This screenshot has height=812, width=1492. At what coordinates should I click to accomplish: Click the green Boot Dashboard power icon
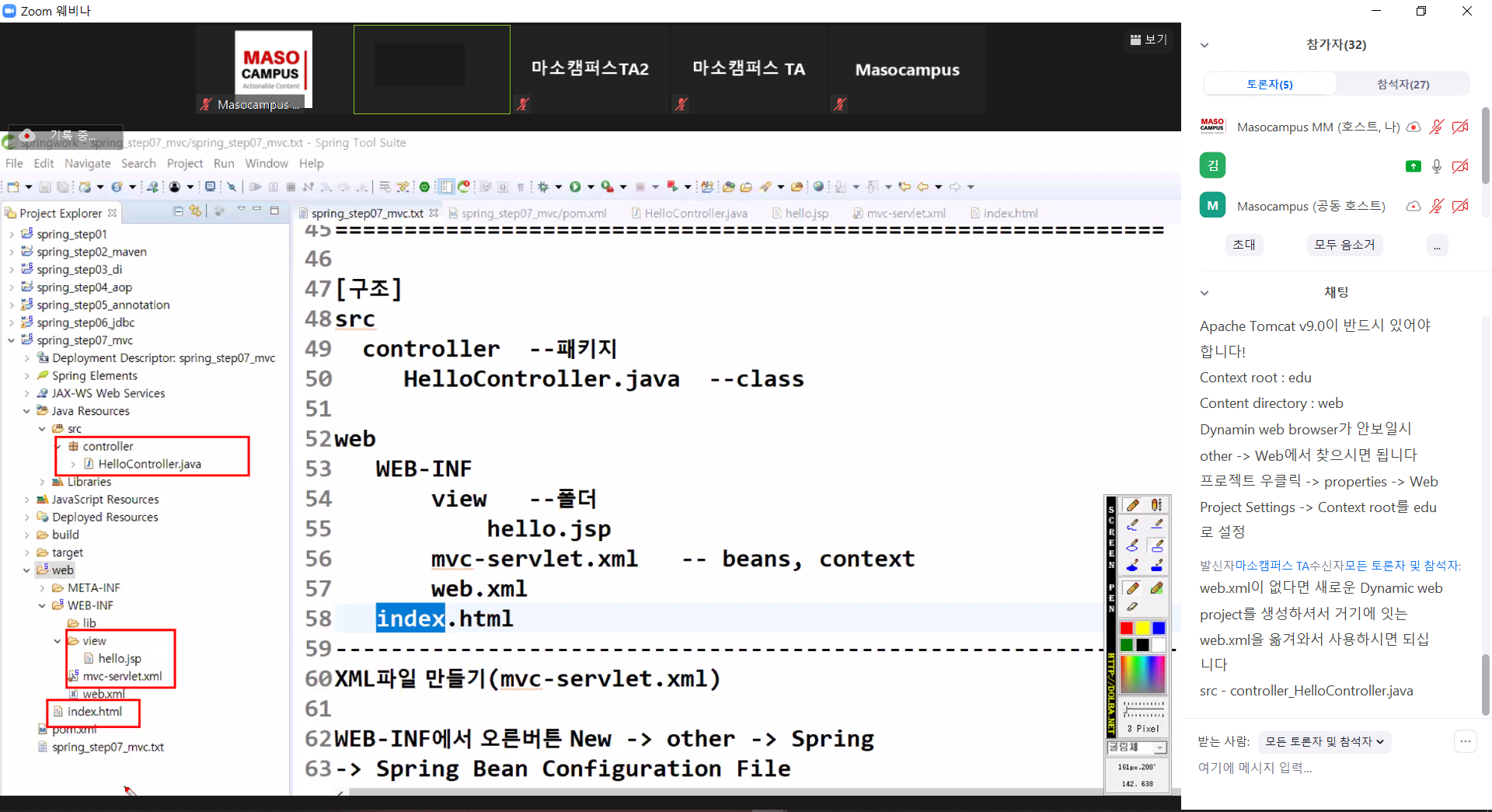tap(424, 187)
